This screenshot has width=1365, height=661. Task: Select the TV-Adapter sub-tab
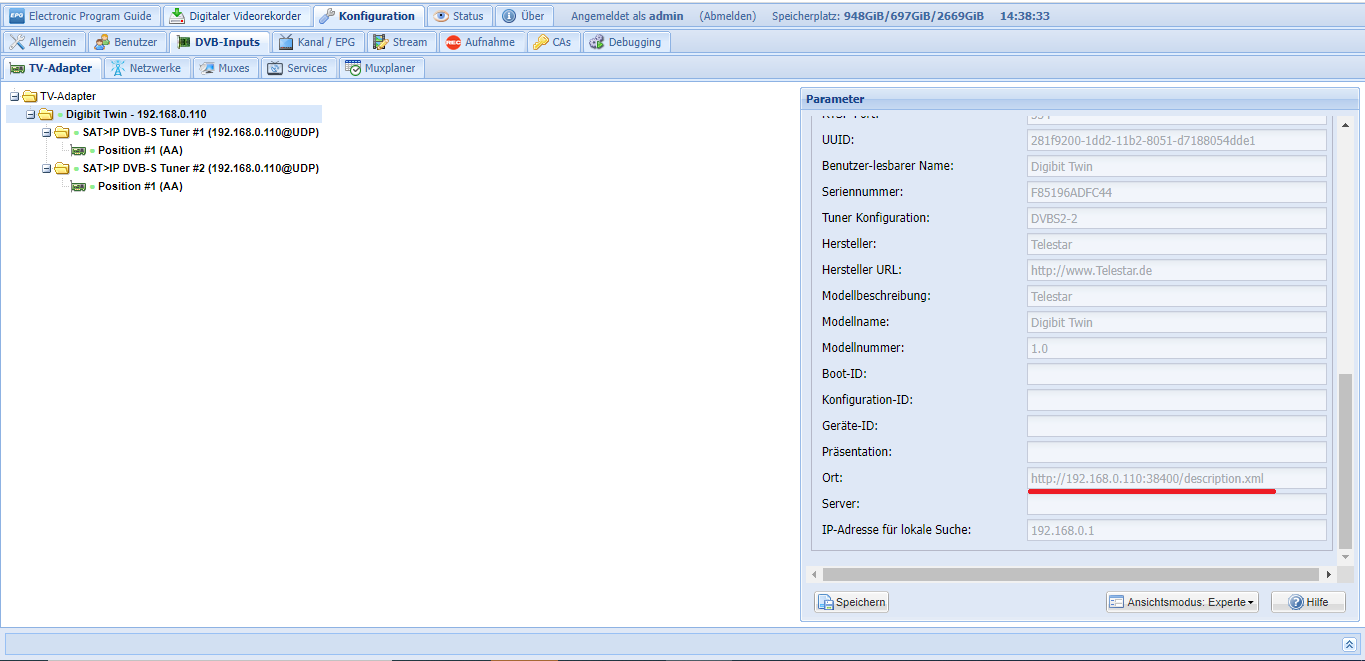pos(52,68)
